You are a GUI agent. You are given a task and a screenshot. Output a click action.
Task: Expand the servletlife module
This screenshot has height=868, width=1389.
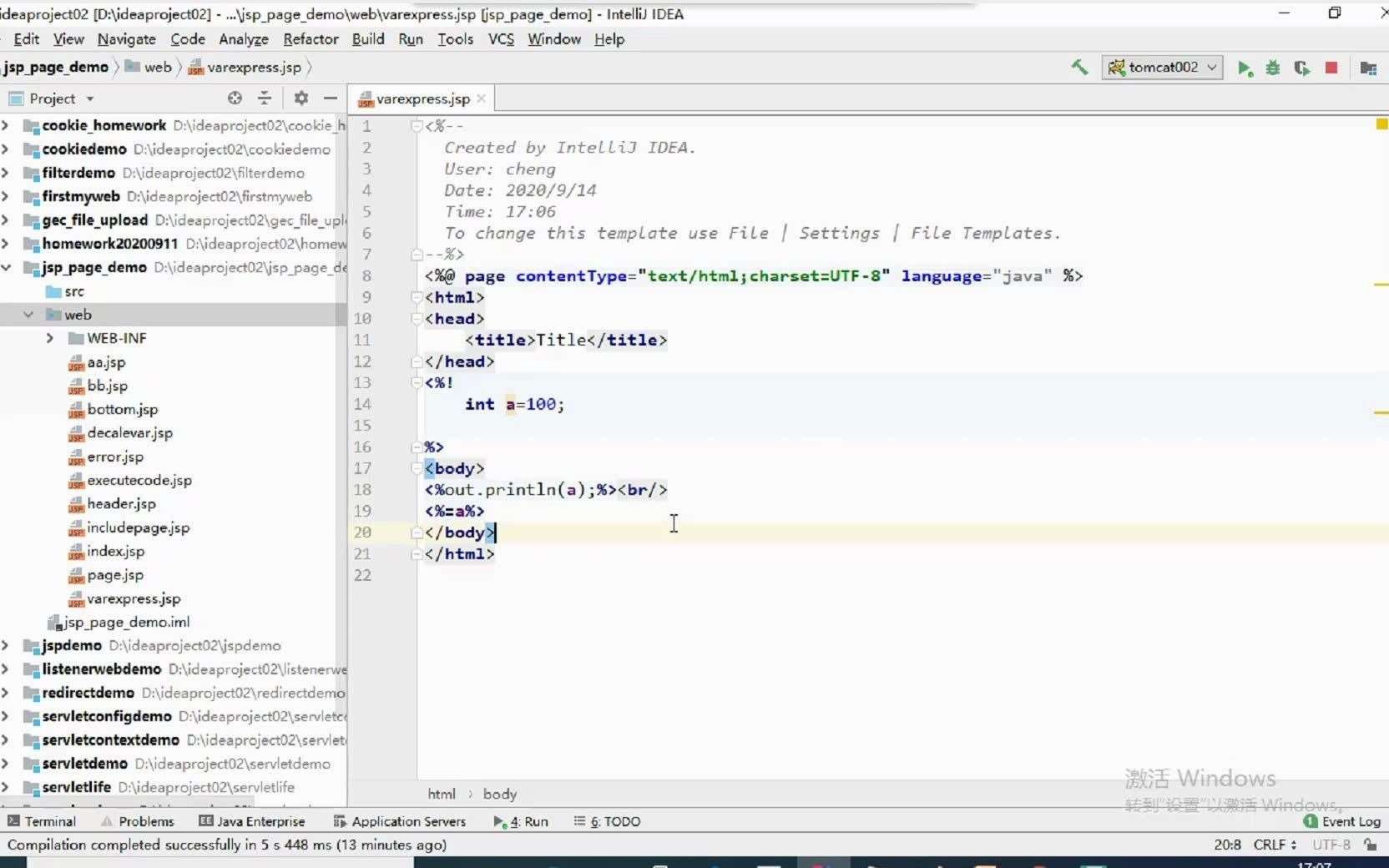pyautogui.click(x=6, y=787)
